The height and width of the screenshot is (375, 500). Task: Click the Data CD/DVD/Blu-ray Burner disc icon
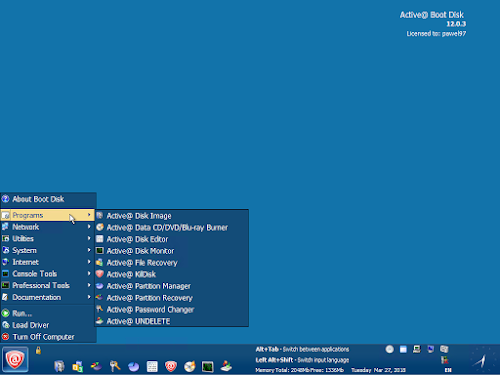tap(100, 227)
